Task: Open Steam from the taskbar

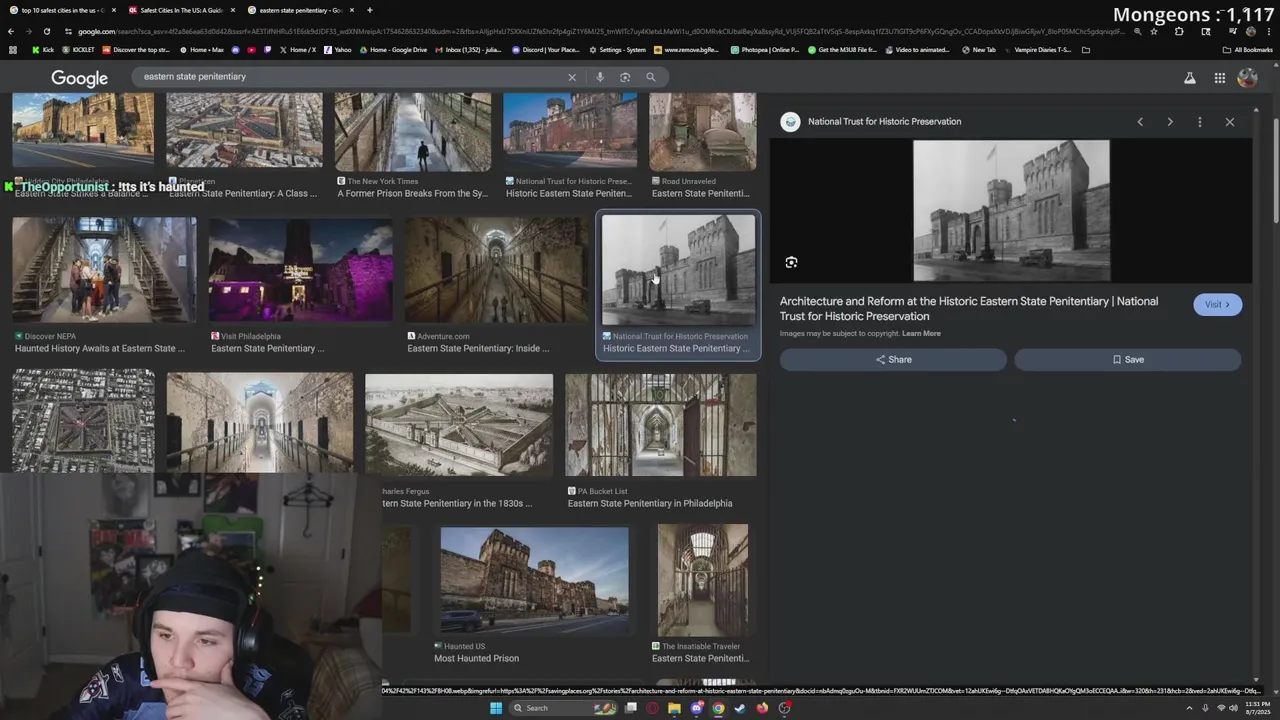Action: [740, 708]
